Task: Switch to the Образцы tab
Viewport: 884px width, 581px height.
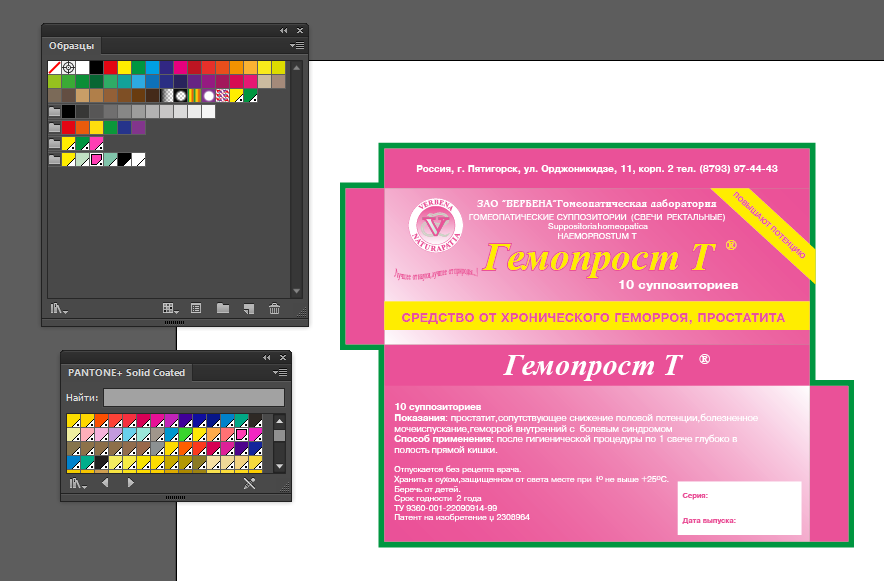Action: (x=71, y=46)
